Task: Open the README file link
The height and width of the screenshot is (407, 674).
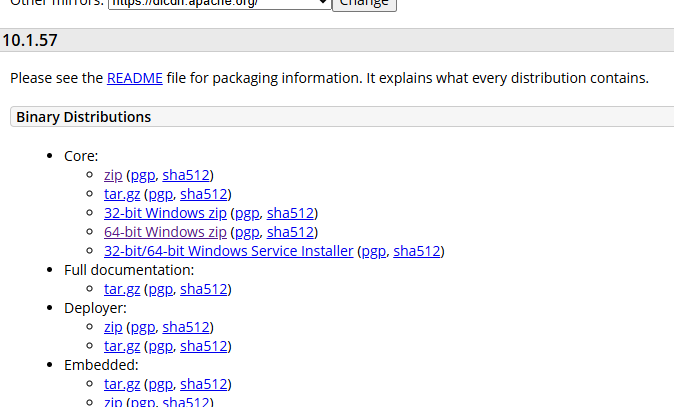Action: pyautogui.click(x=135, y=78)
